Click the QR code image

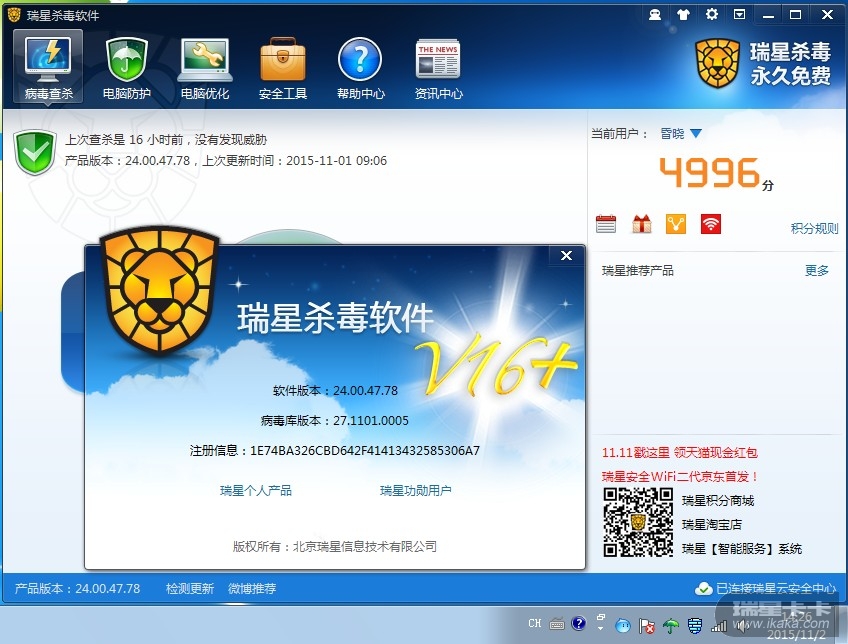[x=638, y=522]
